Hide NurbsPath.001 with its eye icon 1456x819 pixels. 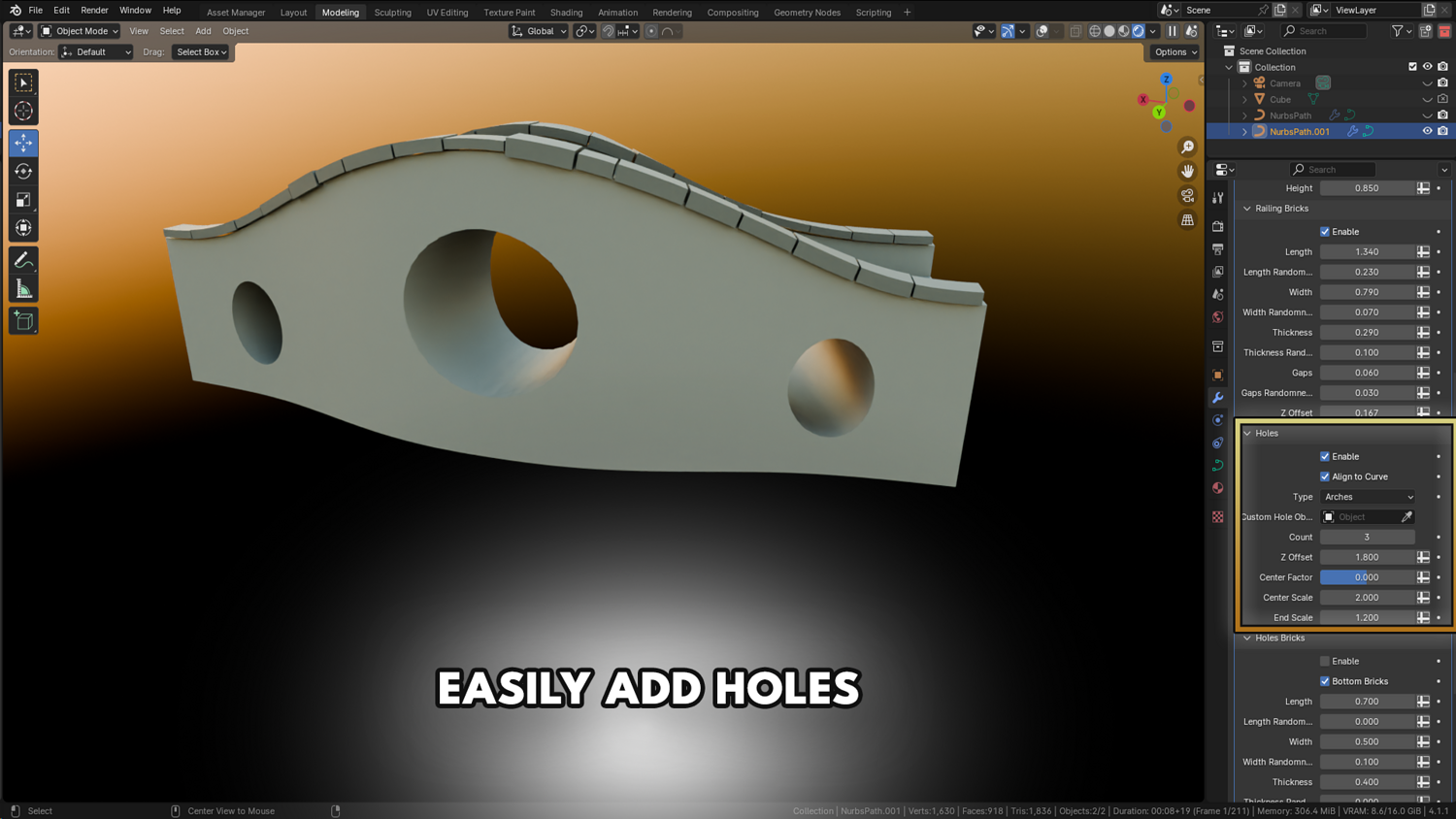point(1427,131)
